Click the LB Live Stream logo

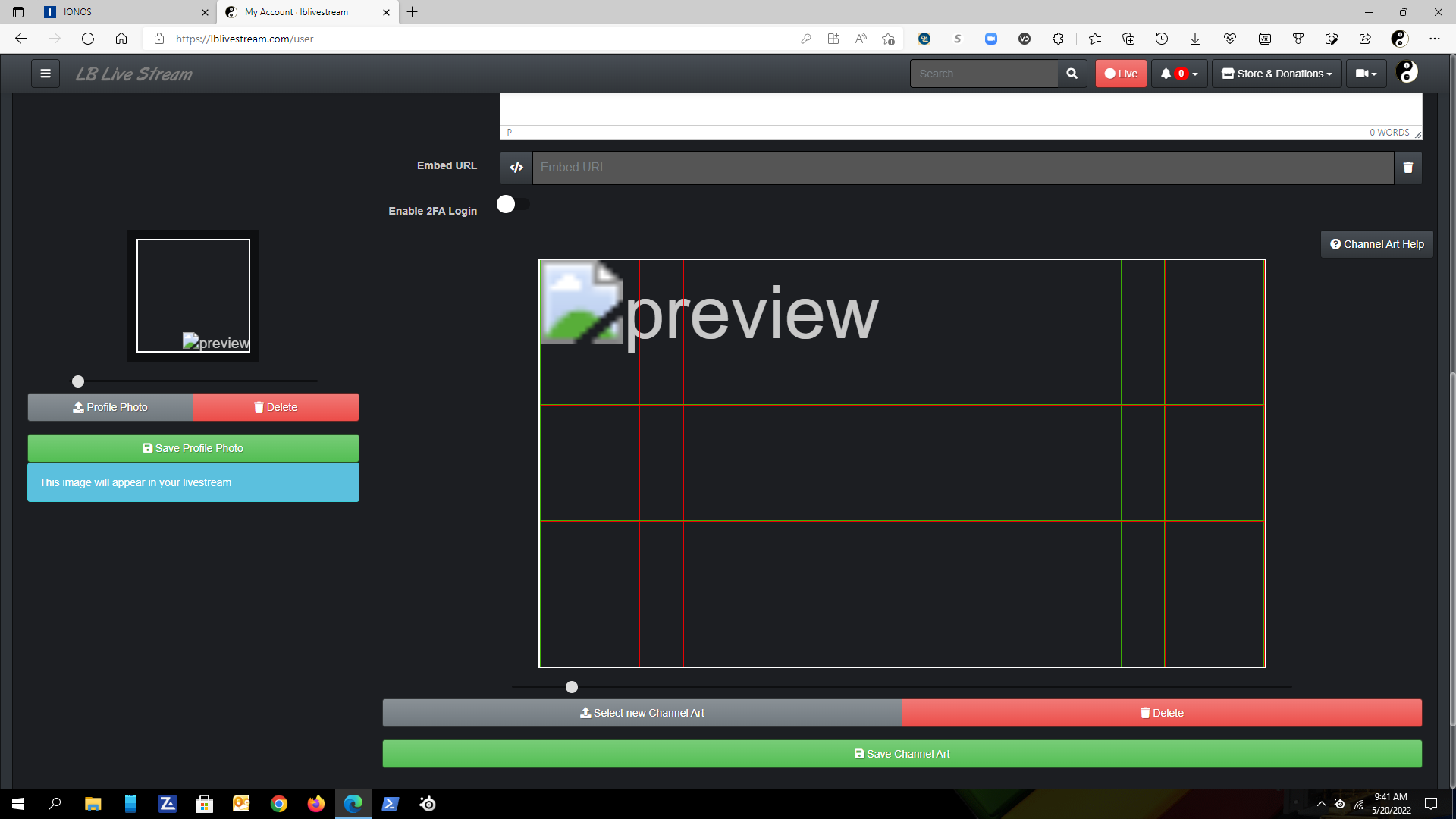(x=134, y=74)
